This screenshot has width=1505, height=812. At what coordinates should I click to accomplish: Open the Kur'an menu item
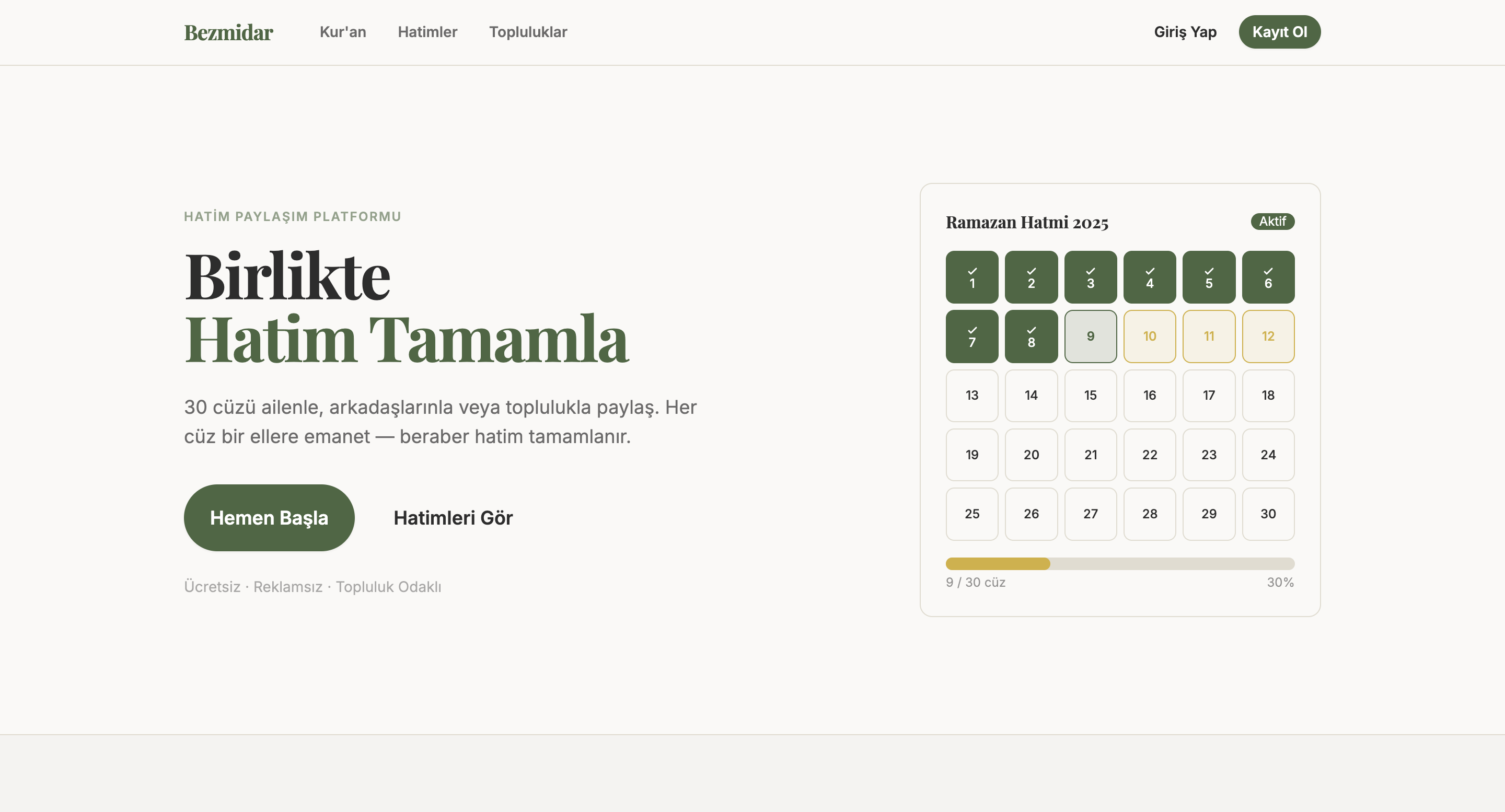point(343,32)
